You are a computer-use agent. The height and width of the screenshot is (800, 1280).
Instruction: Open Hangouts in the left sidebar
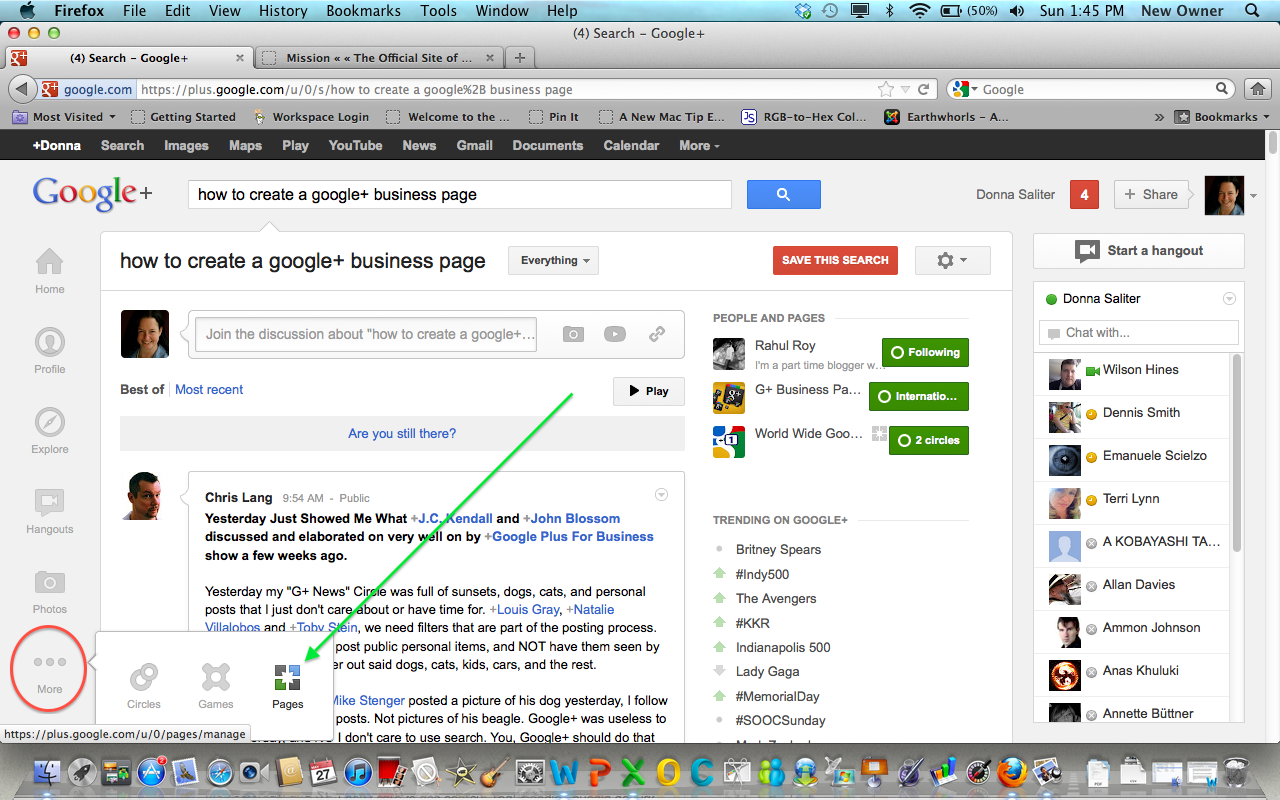[50, 511]
